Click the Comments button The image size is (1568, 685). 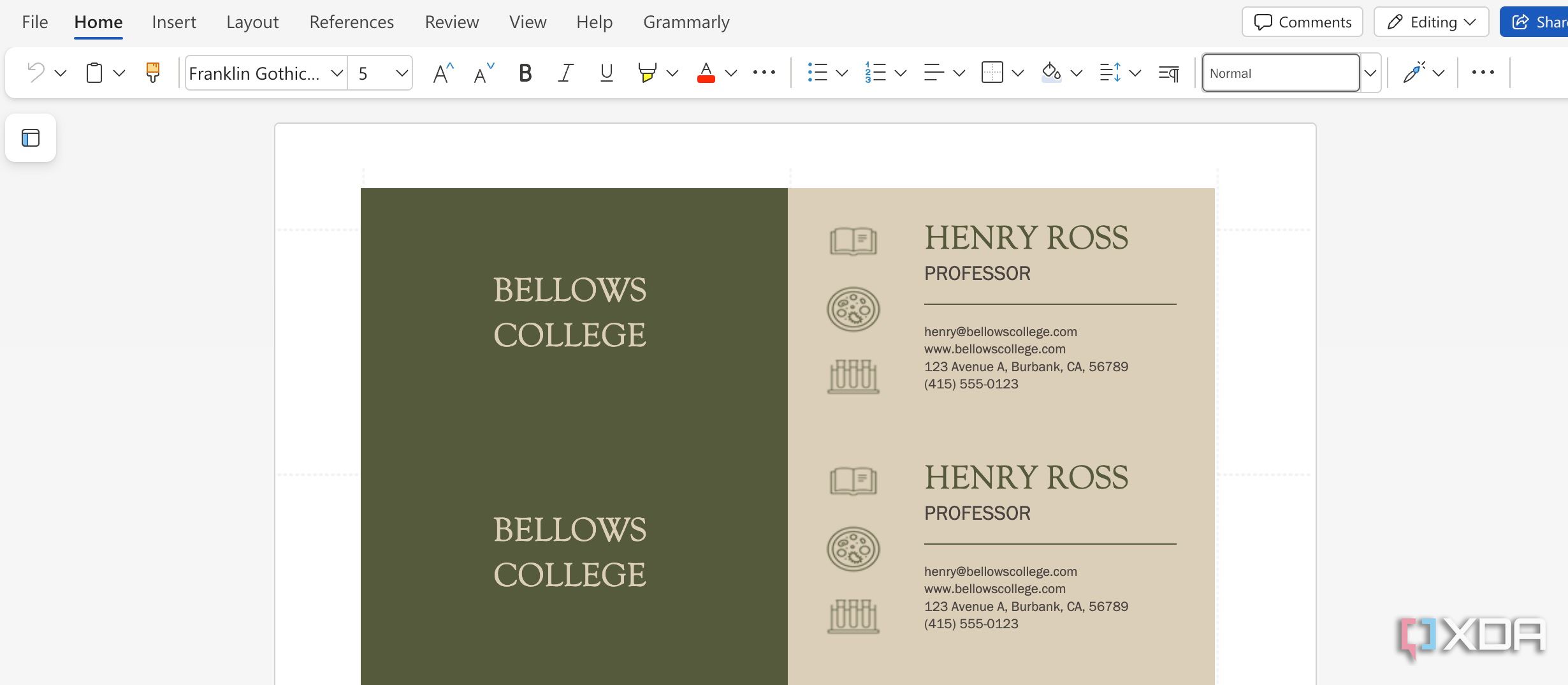coord(1302,21)
